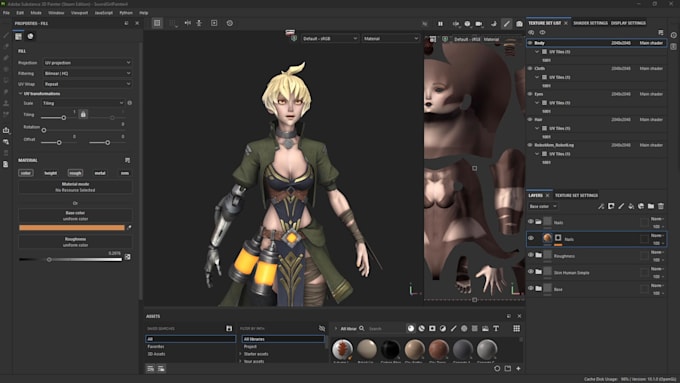Open the Scale Tiling dropdown
Screen dimensions: 680x383
[x=82, y=103]
